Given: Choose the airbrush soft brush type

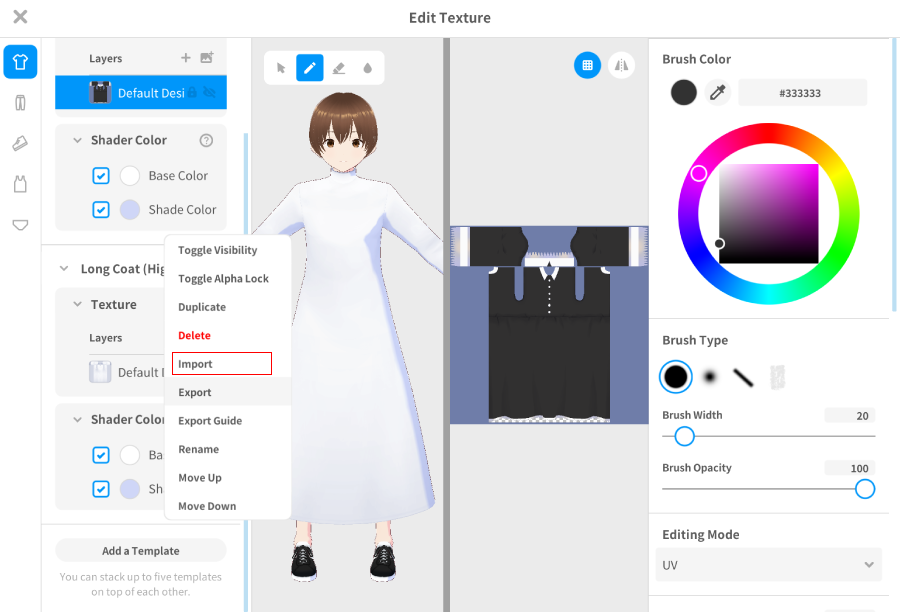Looking at the screenshot, I should (x=709, y=376).
